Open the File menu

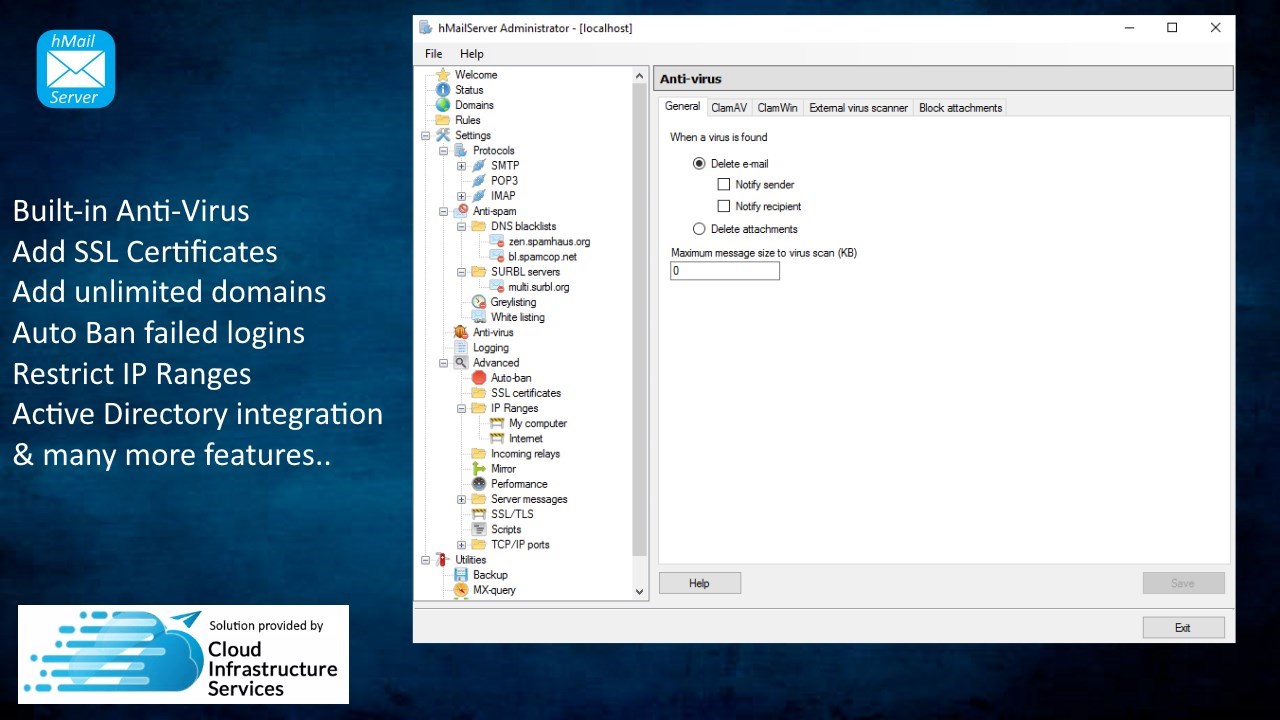click(433, 54)
